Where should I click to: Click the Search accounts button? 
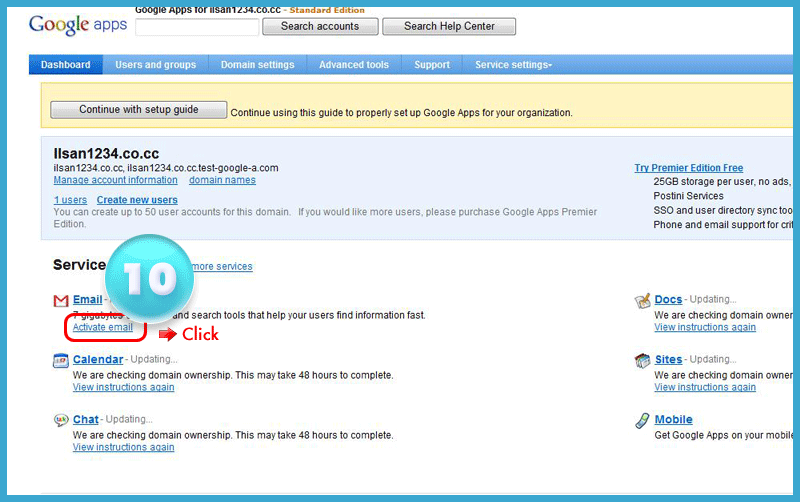[x=320, y=27]
